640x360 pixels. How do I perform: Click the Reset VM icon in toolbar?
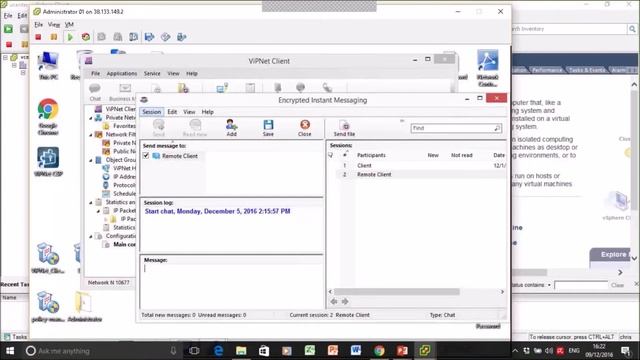86,37
